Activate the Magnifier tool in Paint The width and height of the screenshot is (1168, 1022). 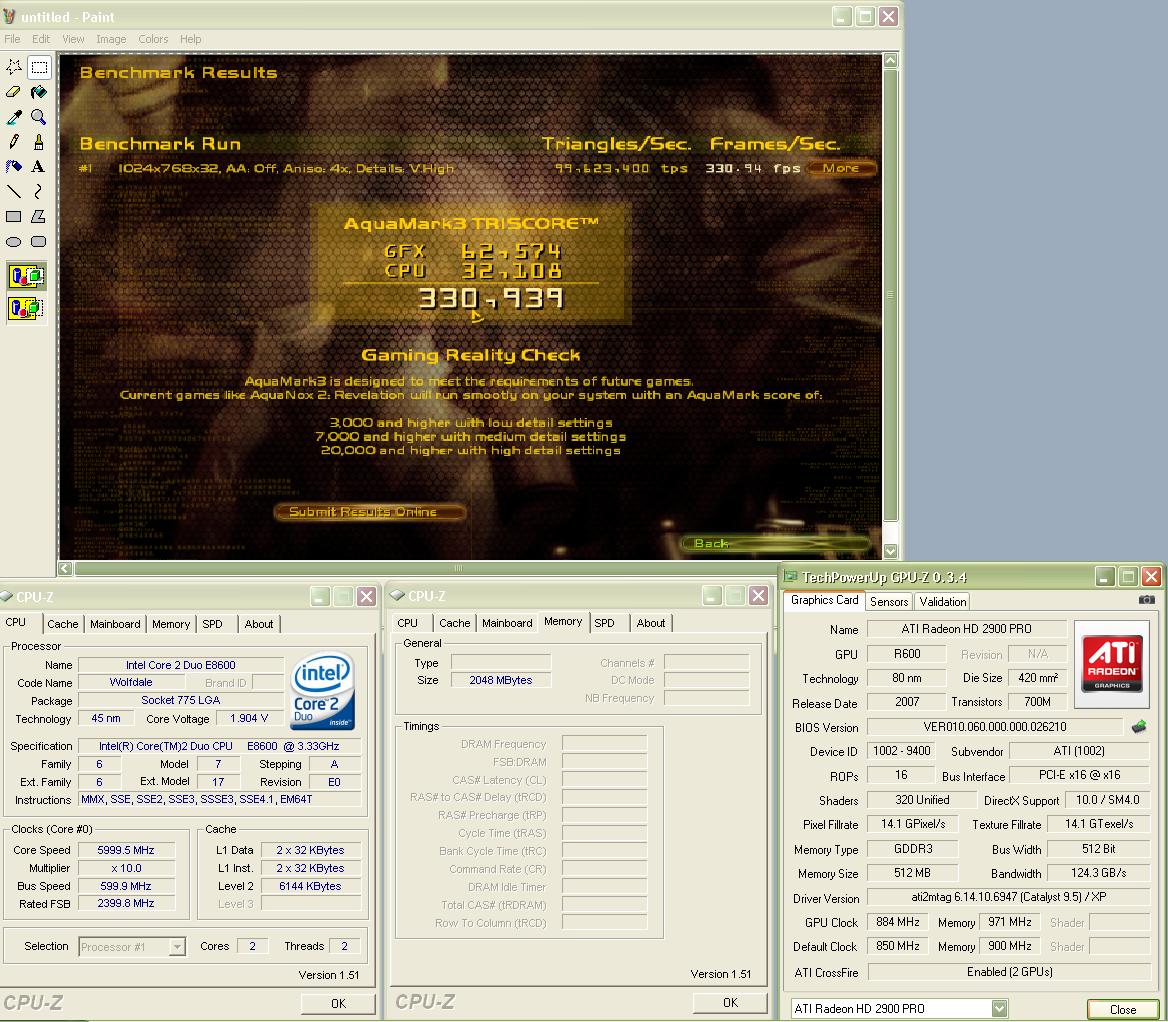tap(39, 117)
